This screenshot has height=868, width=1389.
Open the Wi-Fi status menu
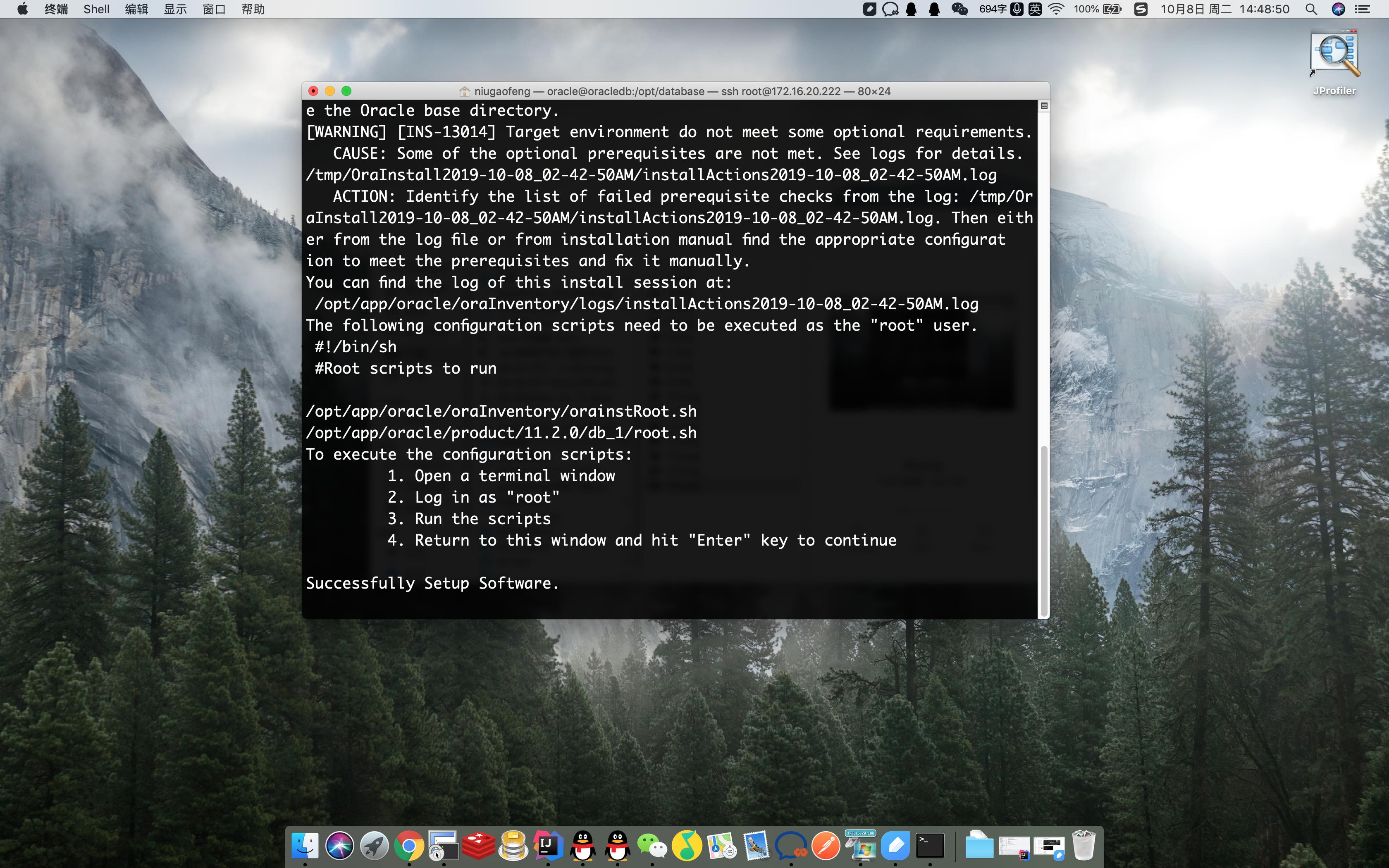tap(1056, 9)
